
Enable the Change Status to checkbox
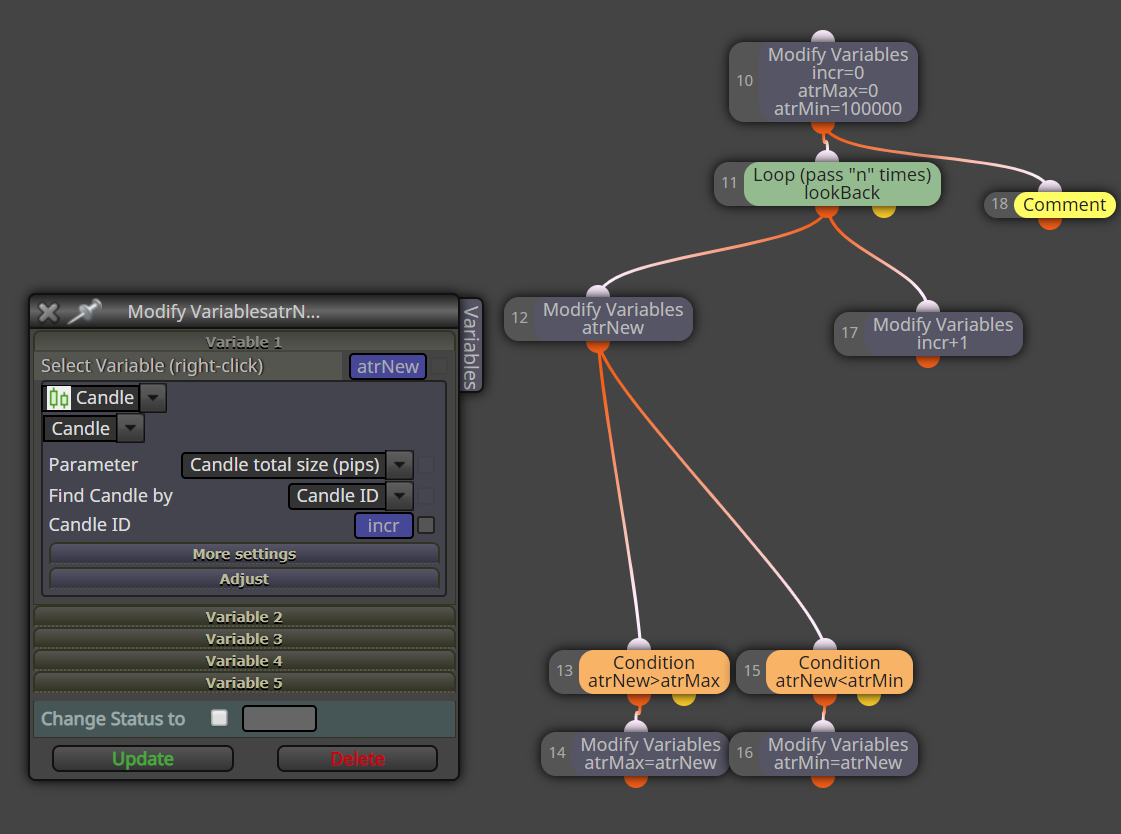tap(219, 718)
